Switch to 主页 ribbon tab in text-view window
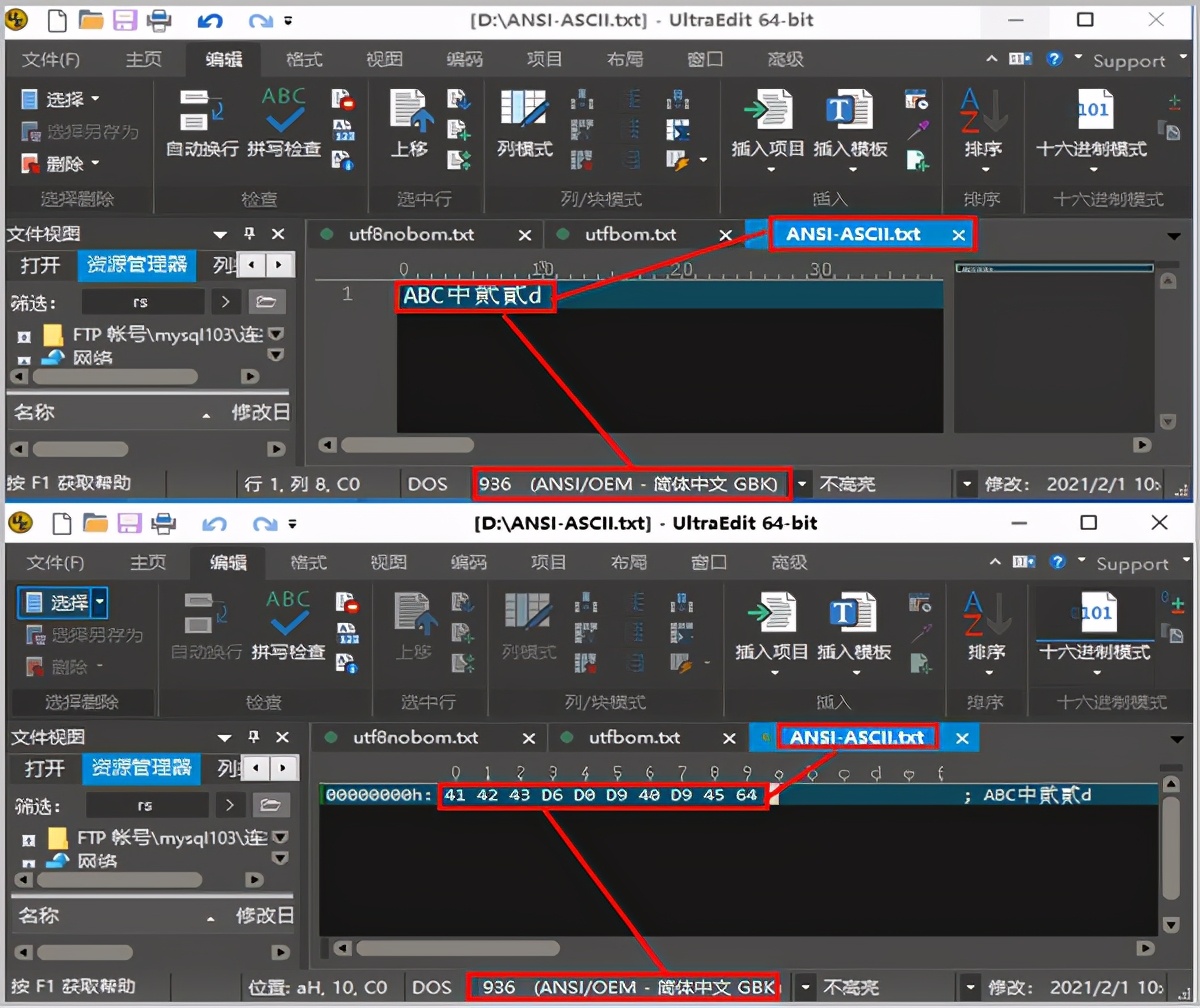The width and height of the screenshot is (1200, 1008). click(x=144, y=59)
